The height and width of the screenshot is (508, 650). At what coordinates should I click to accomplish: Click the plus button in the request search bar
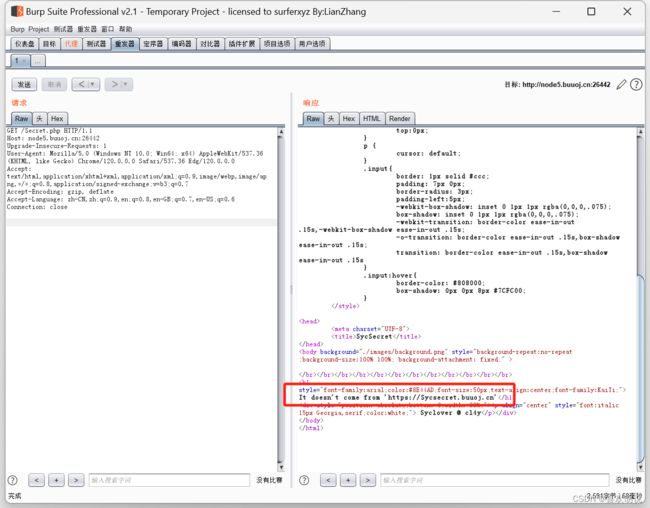(56, 480)
